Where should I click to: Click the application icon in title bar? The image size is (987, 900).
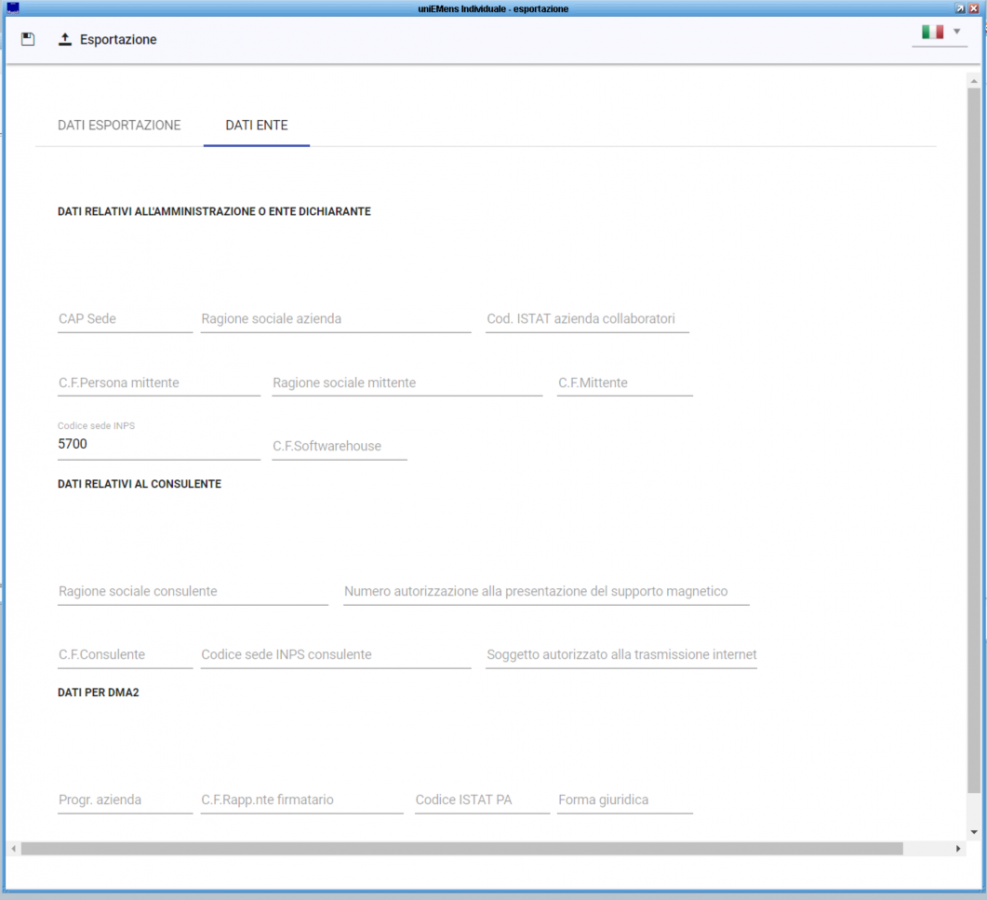coord(12,8)
